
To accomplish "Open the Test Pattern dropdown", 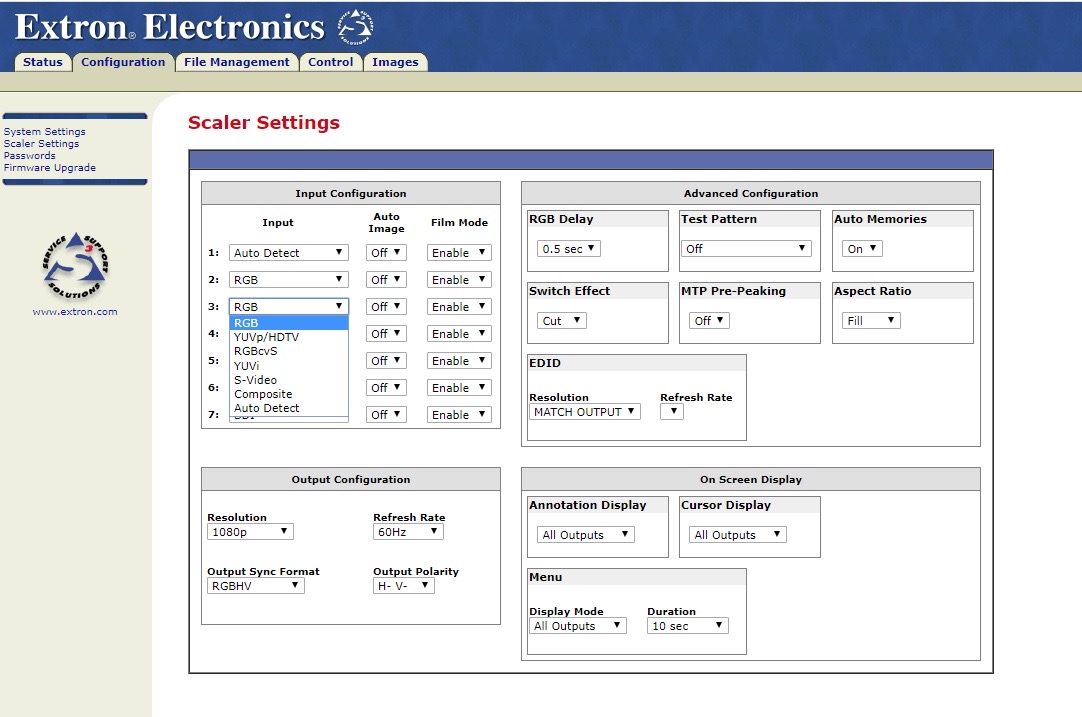I will pyautogui.click(x=746, y=248).
